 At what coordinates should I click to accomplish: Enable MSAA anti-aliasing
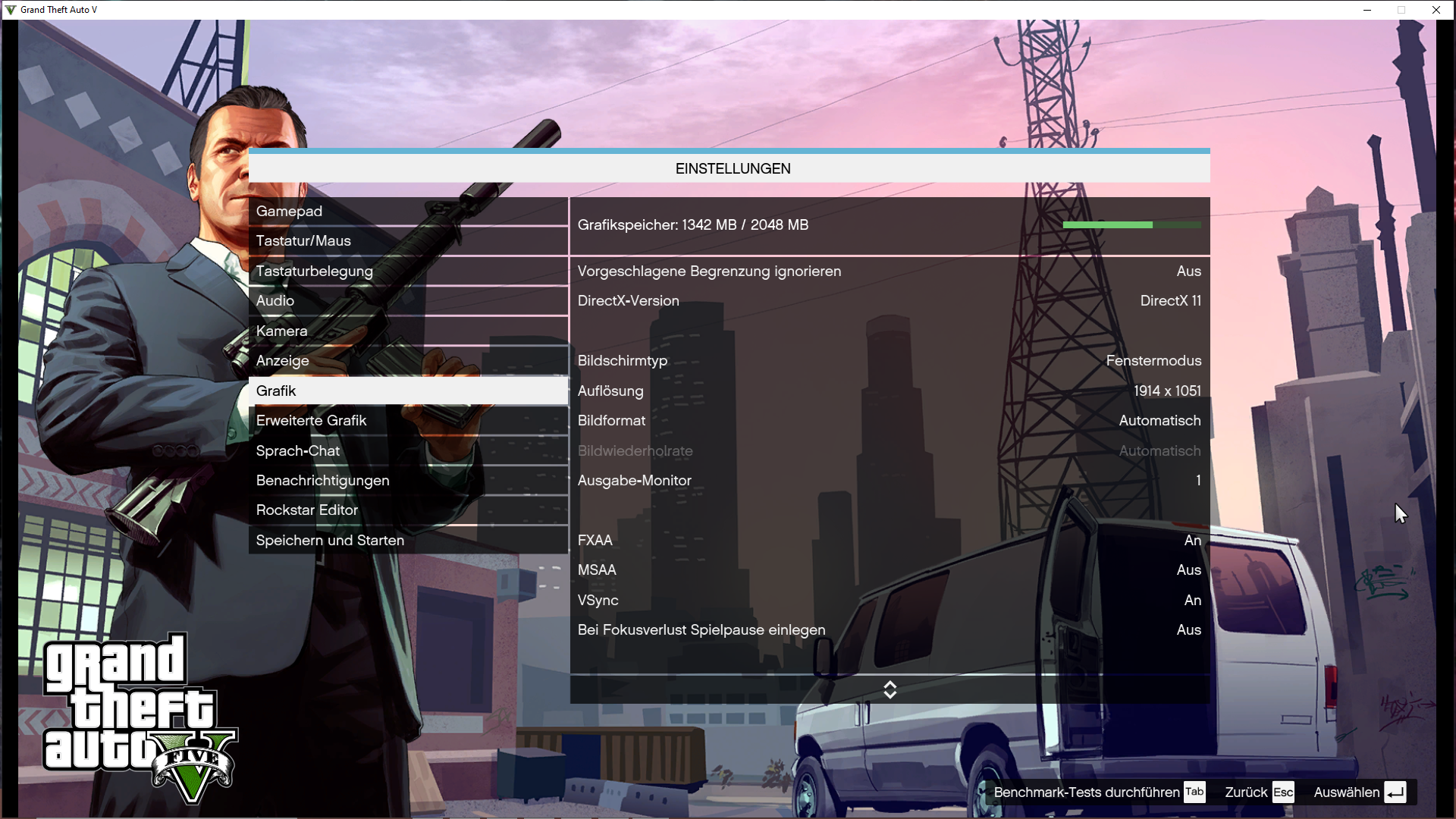pyautogui.click(x=887, y=570)
